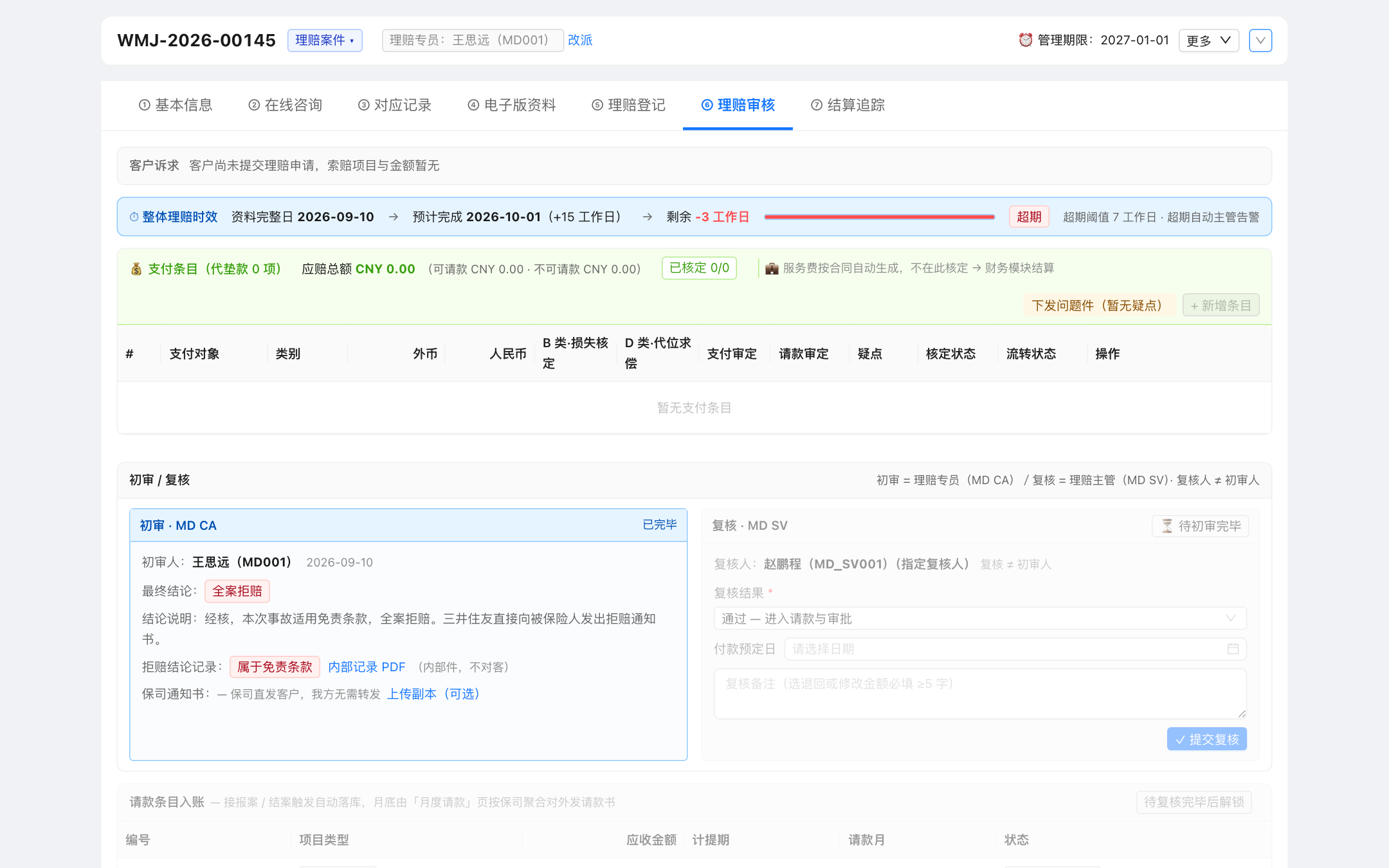Open the 内部记录 PDF link
1389x868 pixels.
pyautogui.click(x=367, y=667)
